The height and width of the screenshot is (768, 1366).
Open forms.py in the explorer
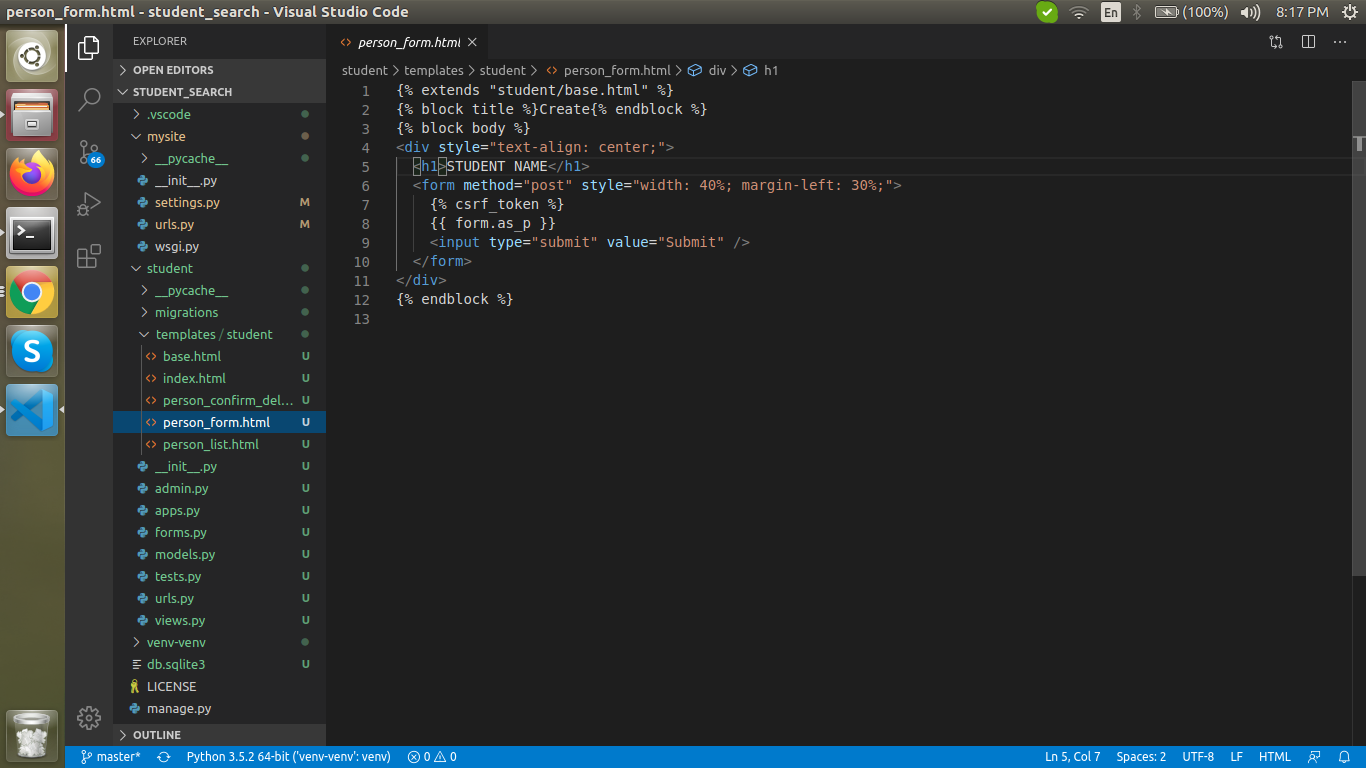[x=220, y=532]
